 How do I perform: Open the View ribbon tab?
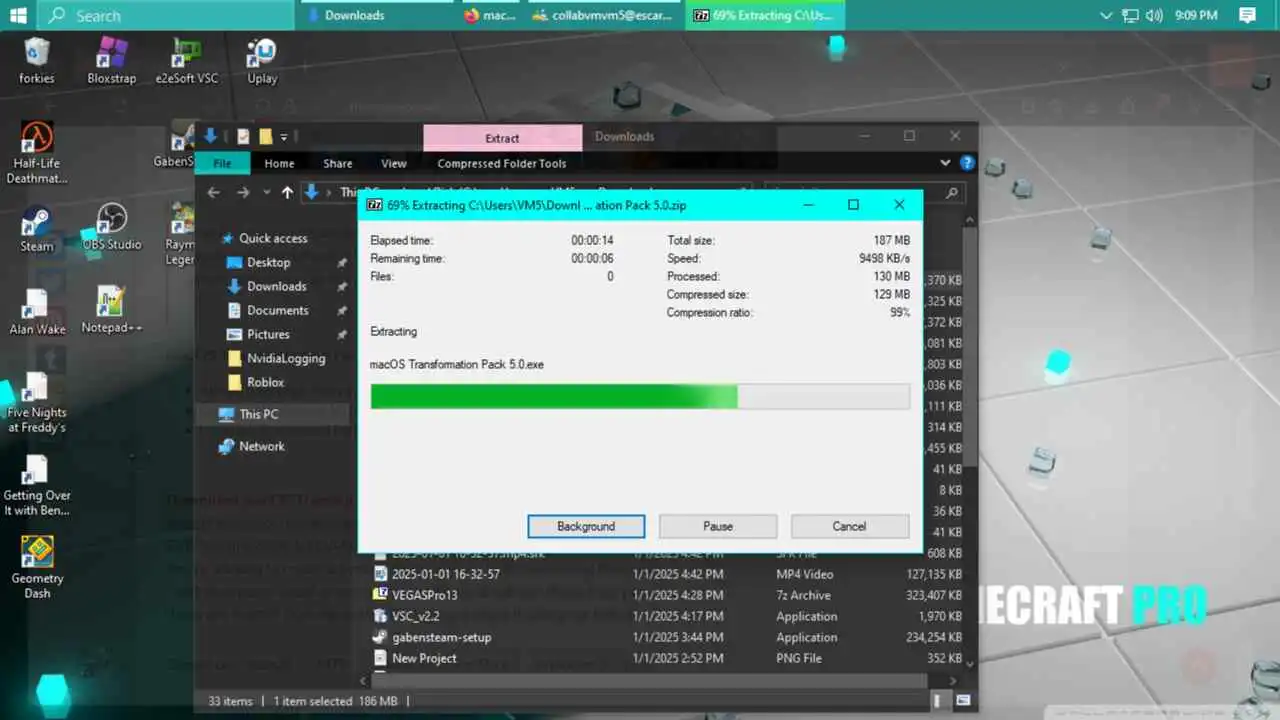pos(394,163)
